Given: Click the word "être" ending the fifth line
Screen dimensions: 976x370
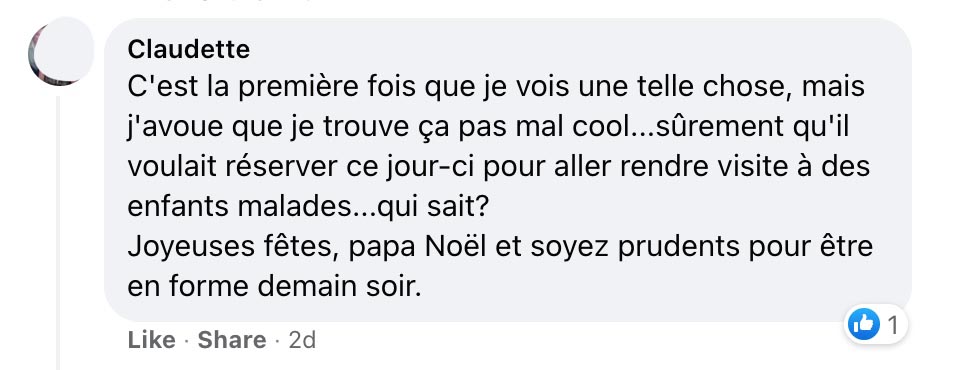Looking at the screenshot, I should click(843, 247).
